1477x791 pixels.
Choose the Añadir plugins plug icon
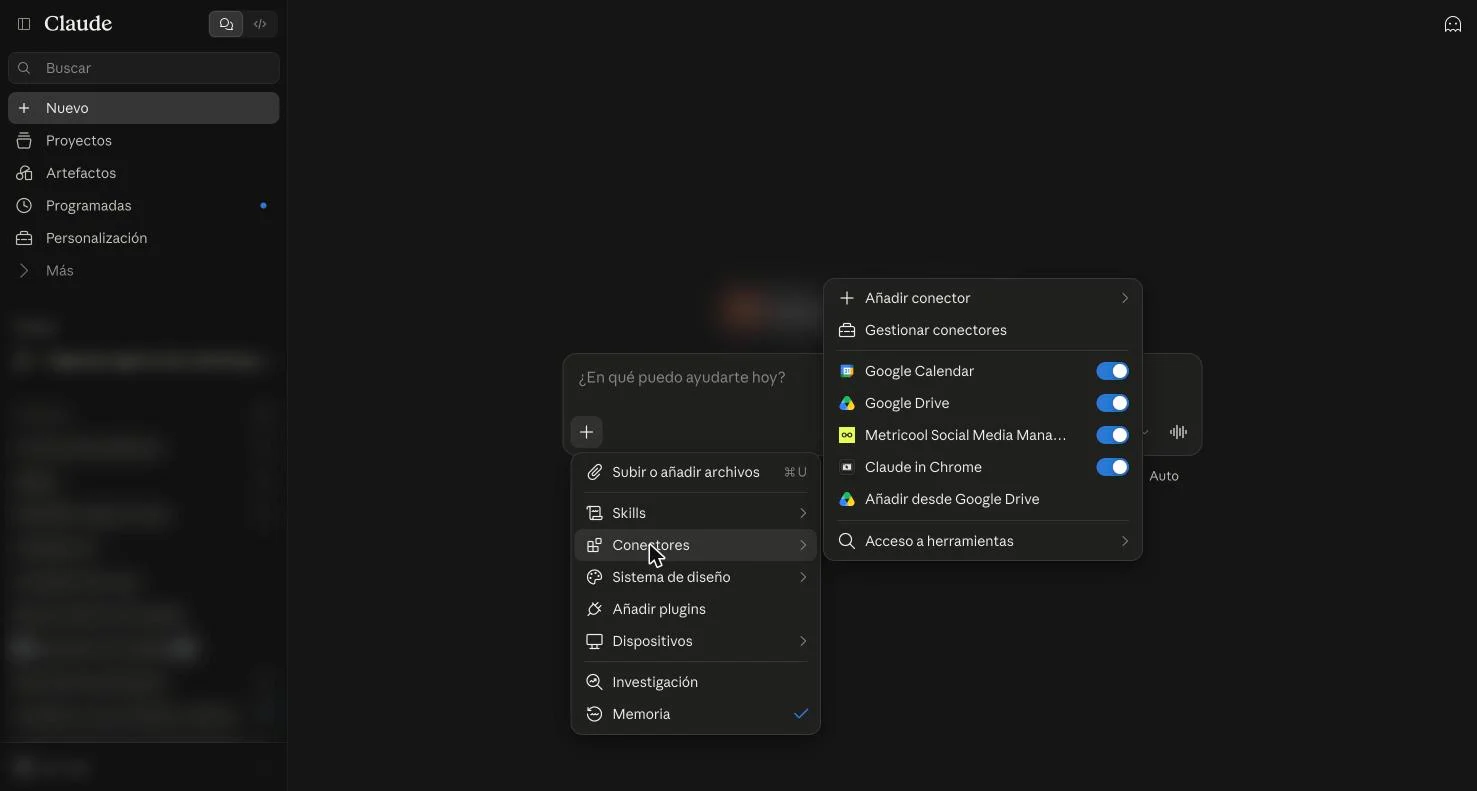click(594, 609)
